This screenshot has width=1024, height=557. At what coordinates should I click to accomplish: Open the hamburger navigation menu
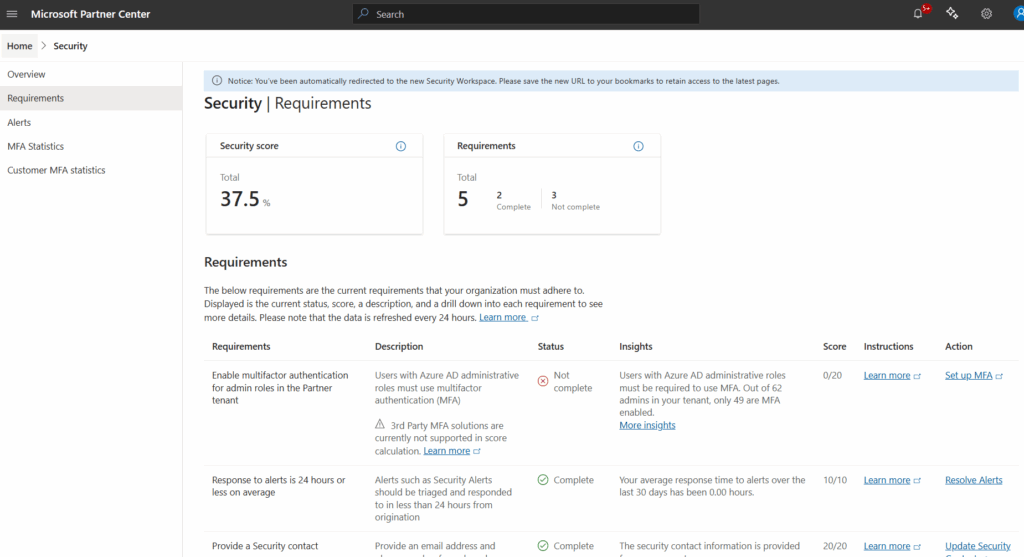[12, 14]
